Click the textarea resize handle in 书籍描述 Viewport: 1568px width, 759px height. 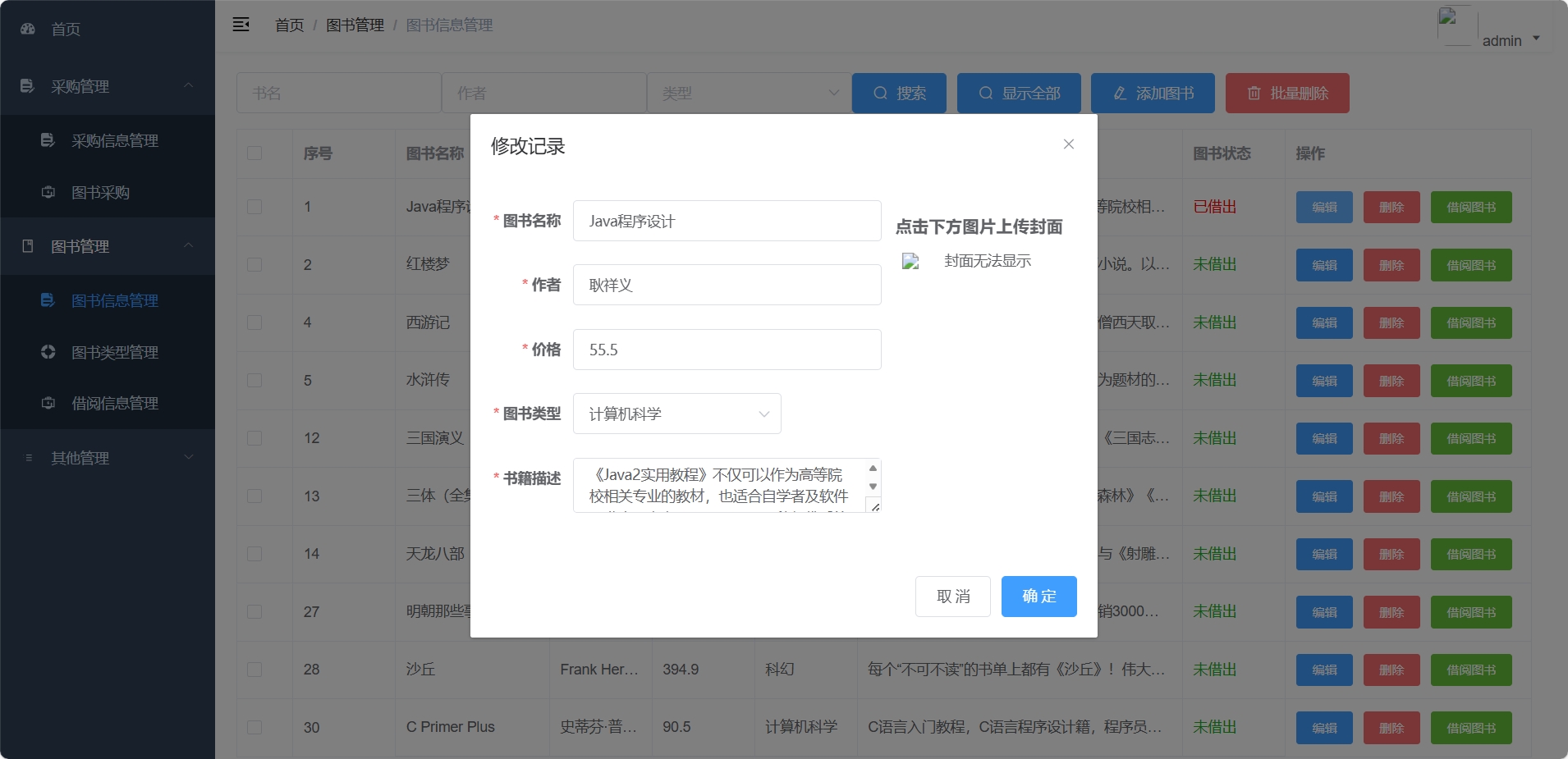875,507
